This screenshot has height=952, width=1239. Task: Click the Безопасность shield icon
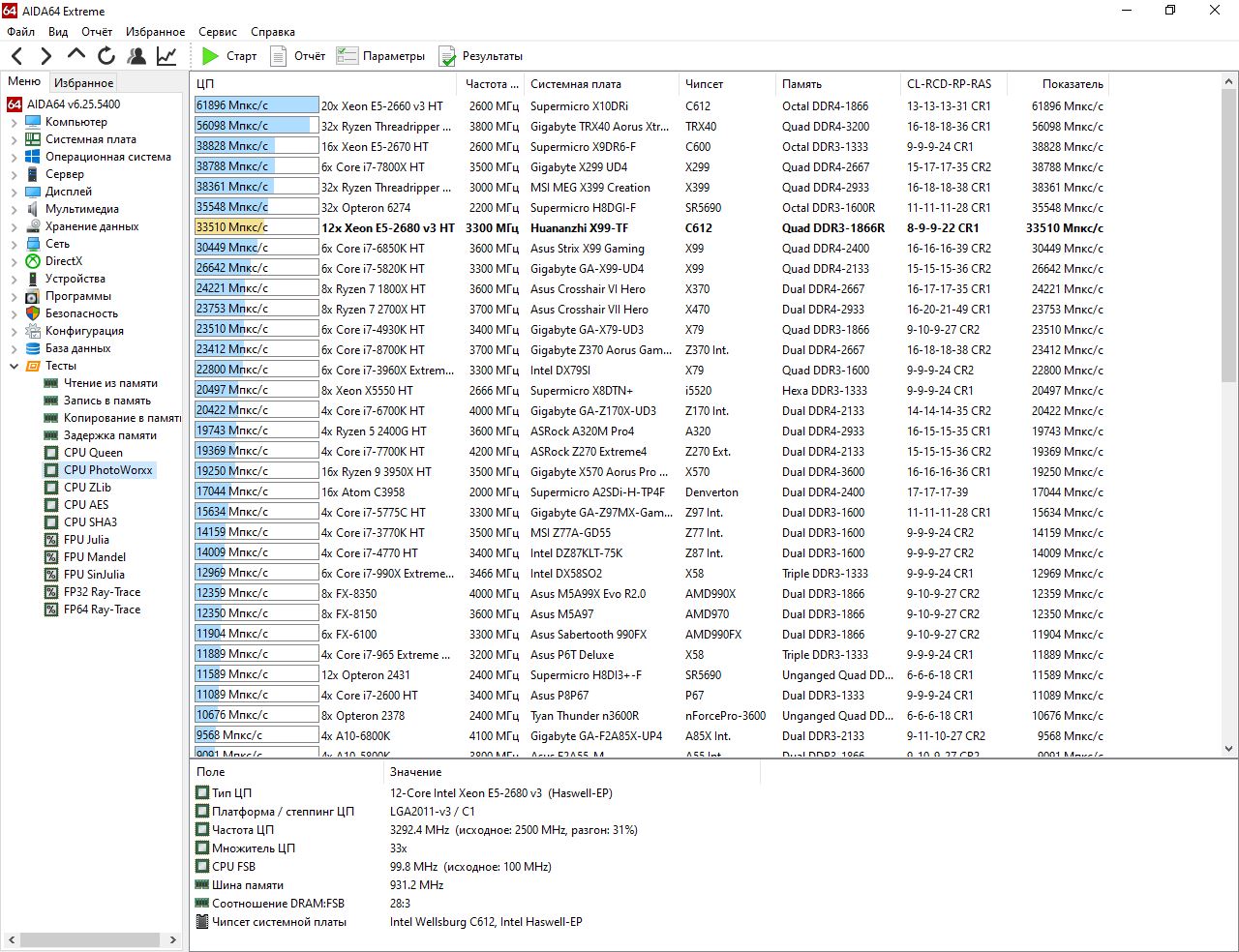(x=33, y=313)
